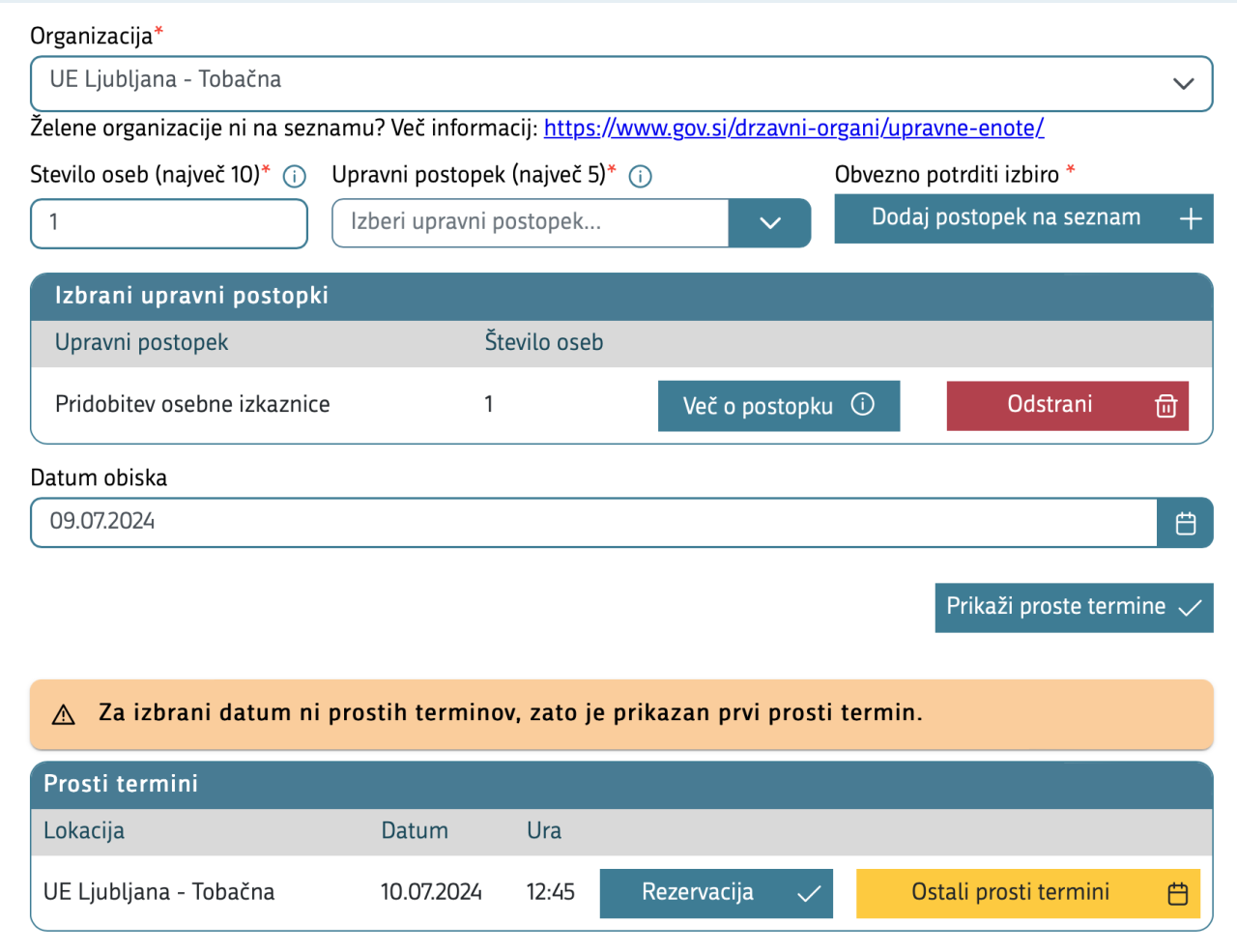Click the info icon beside Število oseb
This screenshot has width=1237, height=952.
pos(295,176)
